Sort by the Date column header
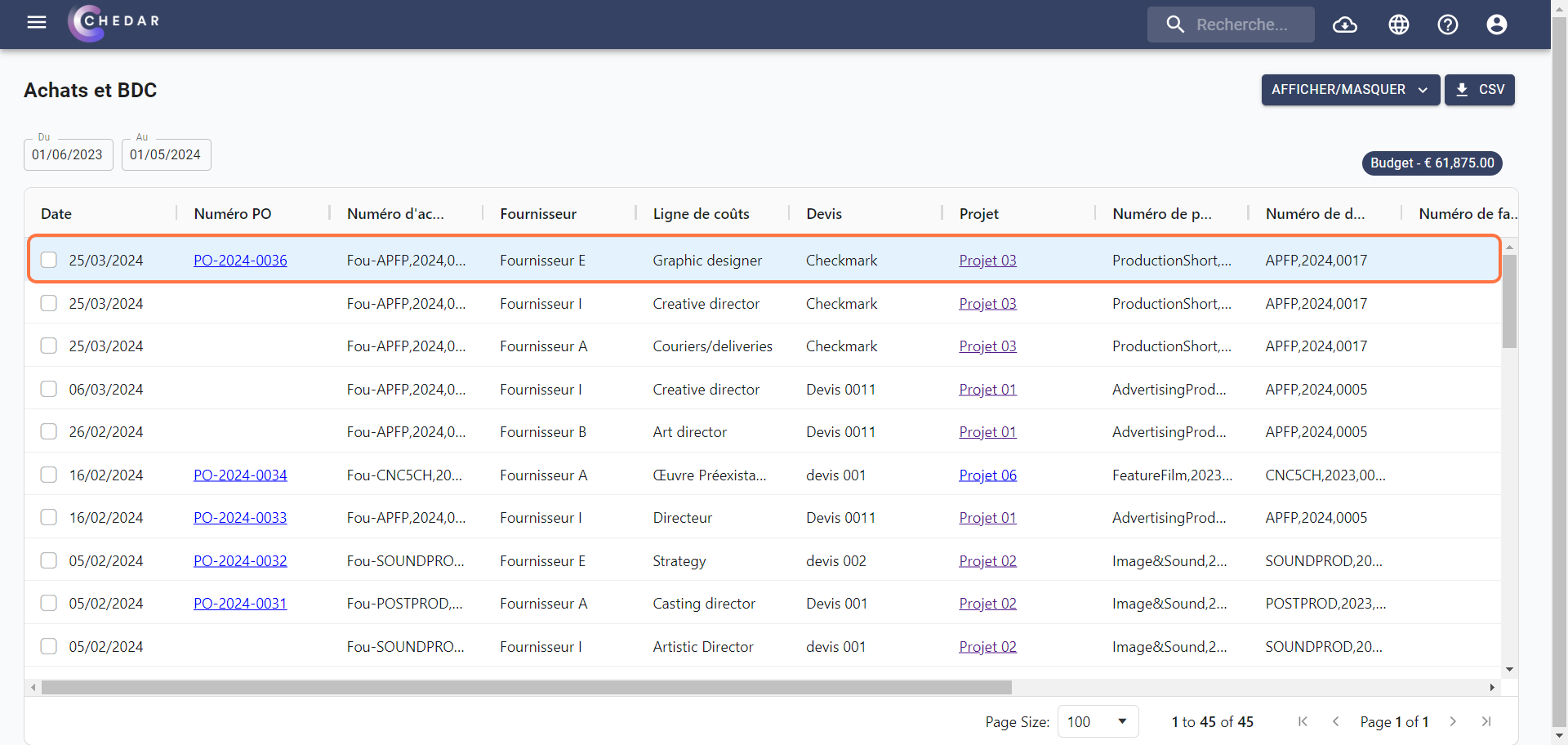This screenshot has width=1568, height=745. [56, 213]
